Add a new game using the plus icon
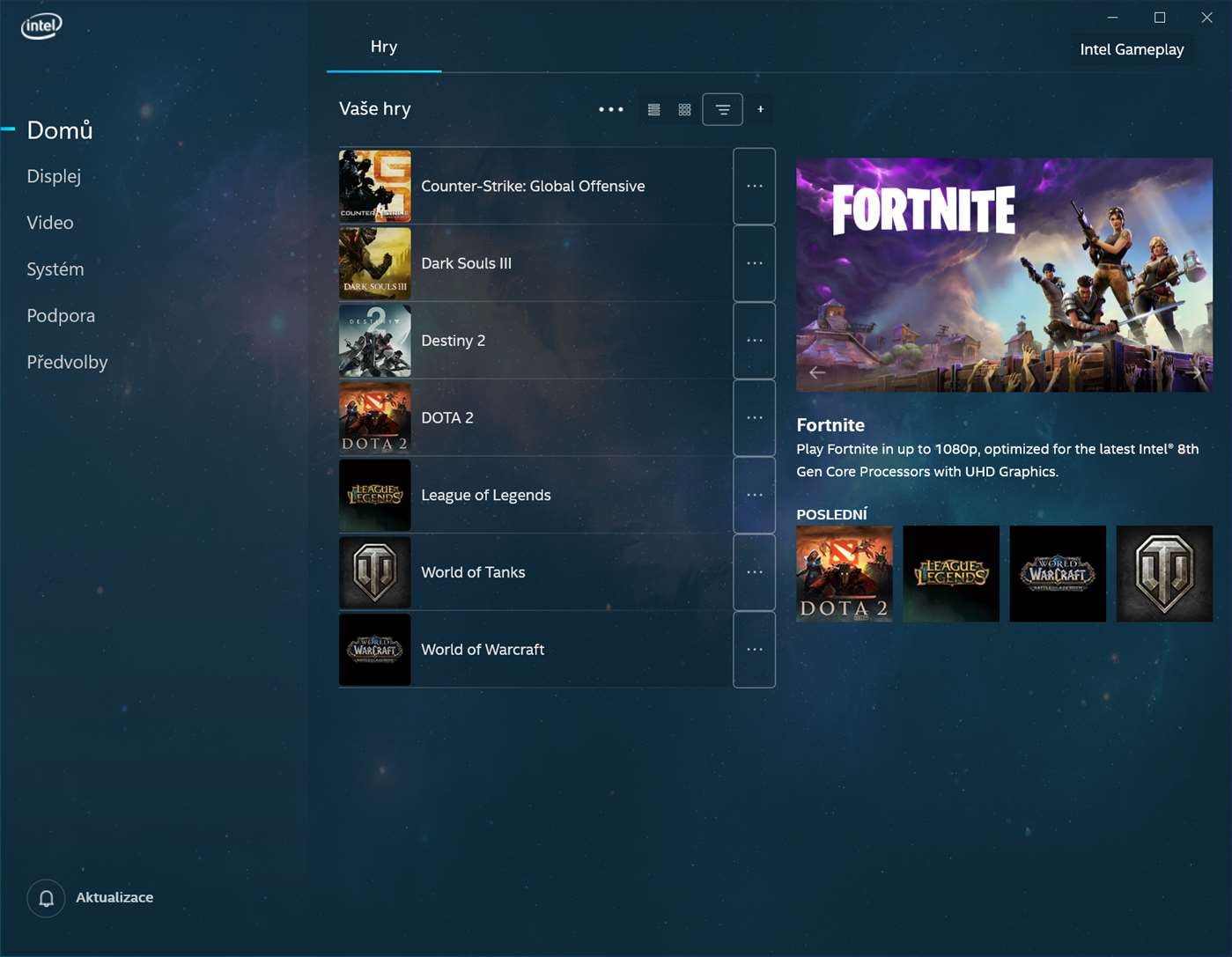This screenshot has width=1232, height=957. click(x=760, y=109)
